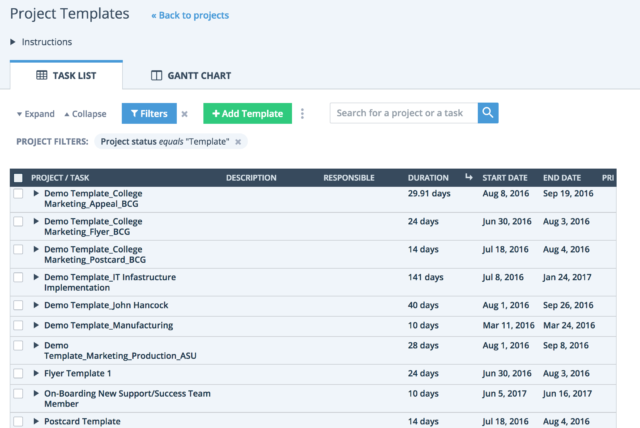Sort by the Duration column header
This screenshot has height=428, width=640.
tap(428, 178)
